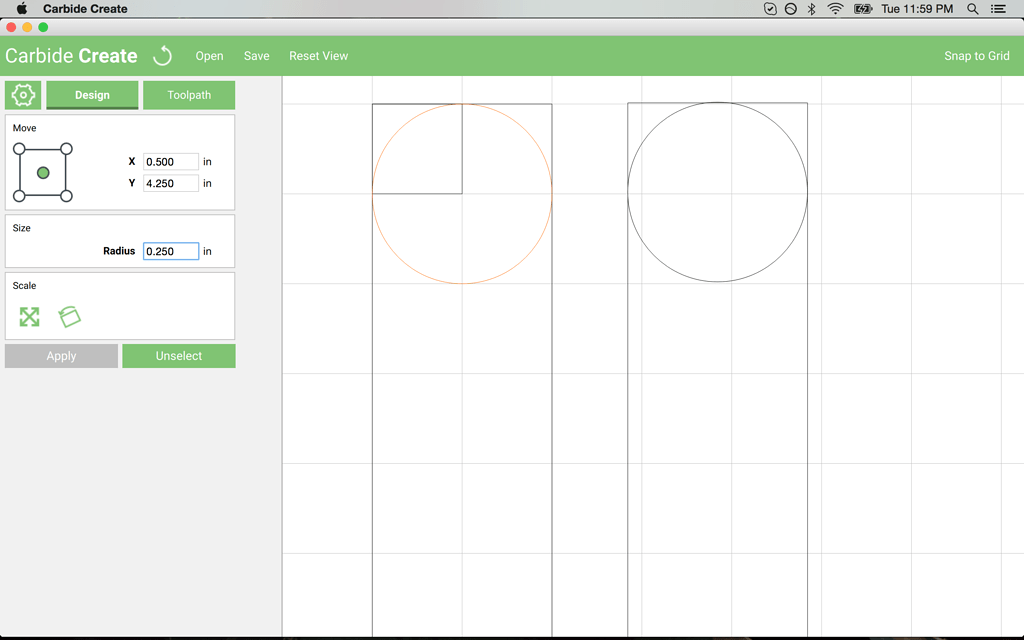Click the battery status icon
The width and height of the screenshot is (1024, 640).
[863, 8]
